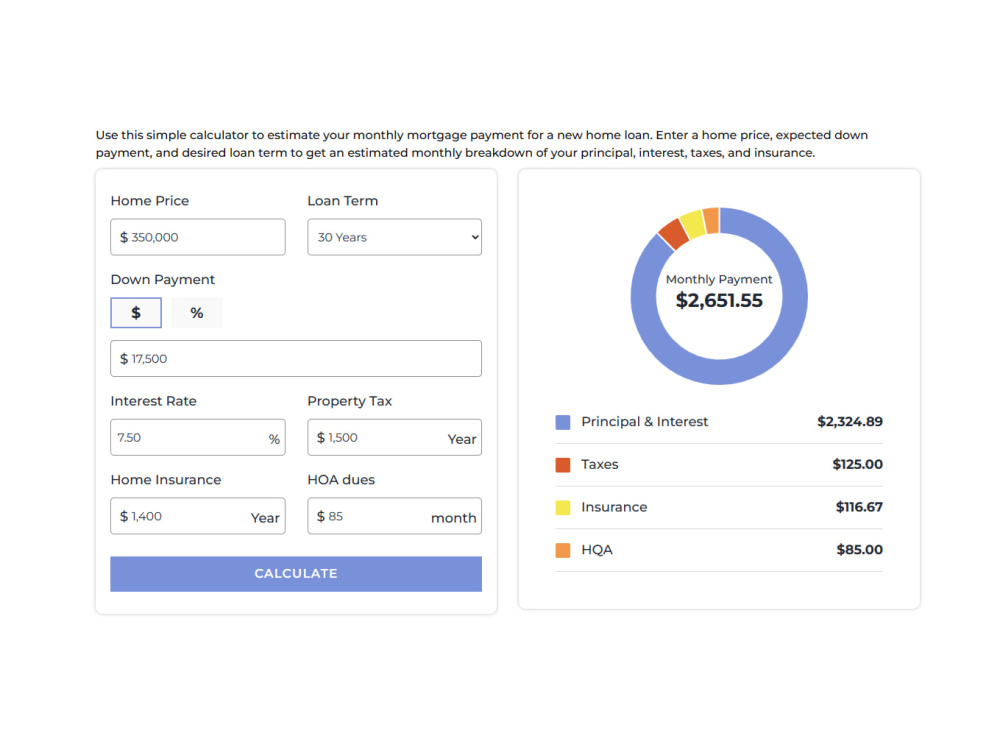The height and width of the screenshot is (750, 1000).
Task: Click the HOA dues input field
Action: (x=394, y=516)
